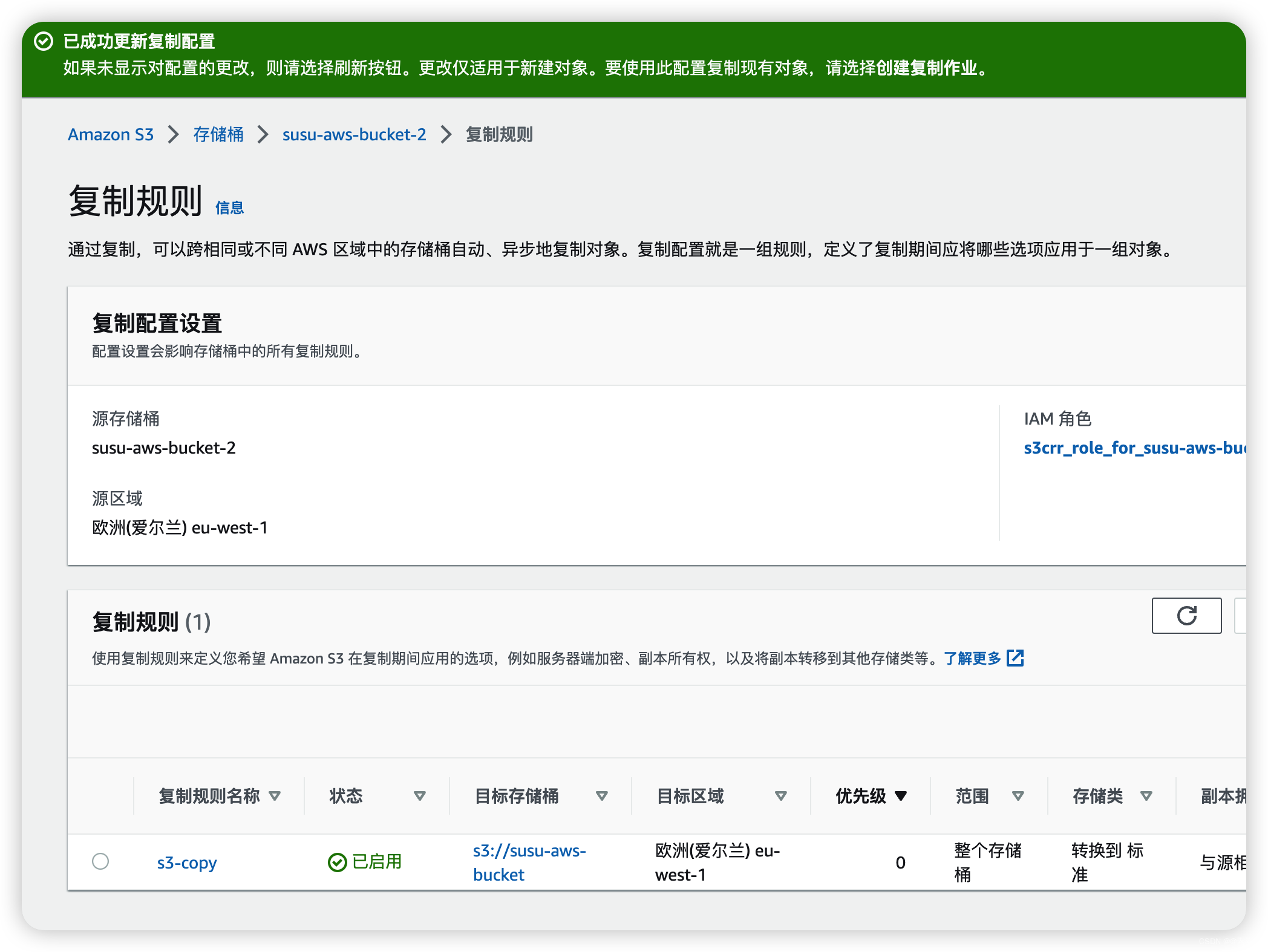The width and height of the screenshot is (1268, 952).
Task: Select the s3-copy rule radio button
Action: pyautogui.click(x=100, y=861)
